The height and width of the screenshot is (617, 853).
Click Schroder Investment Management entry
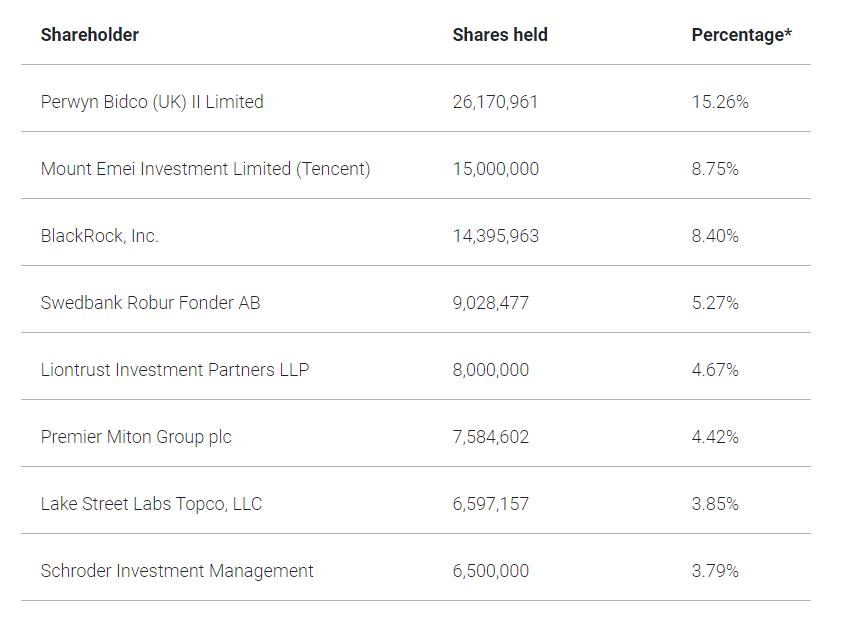pyautogui.click(x=177, y=571)
